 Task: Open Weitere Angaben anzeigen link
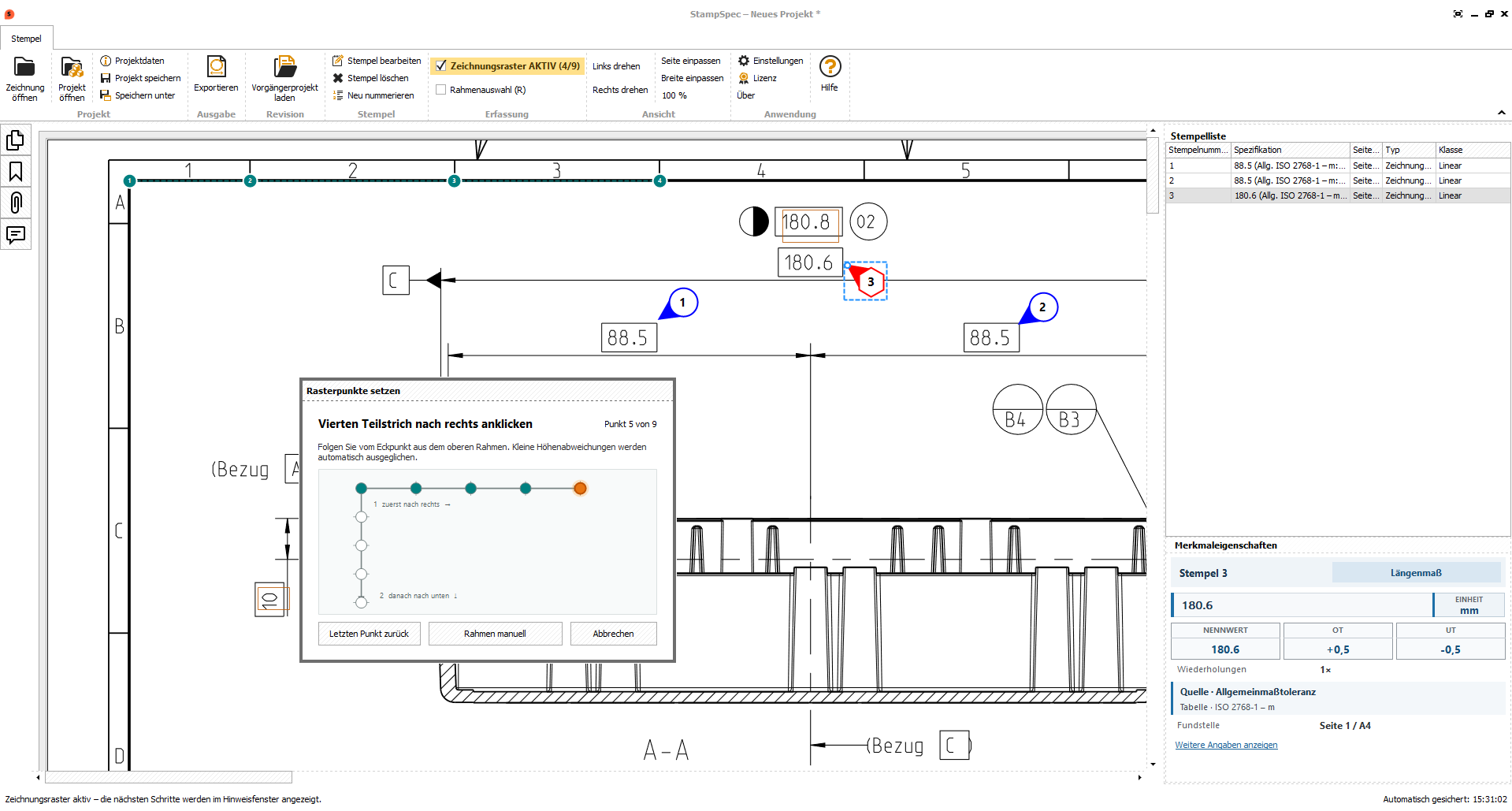tap(1226, 746)
